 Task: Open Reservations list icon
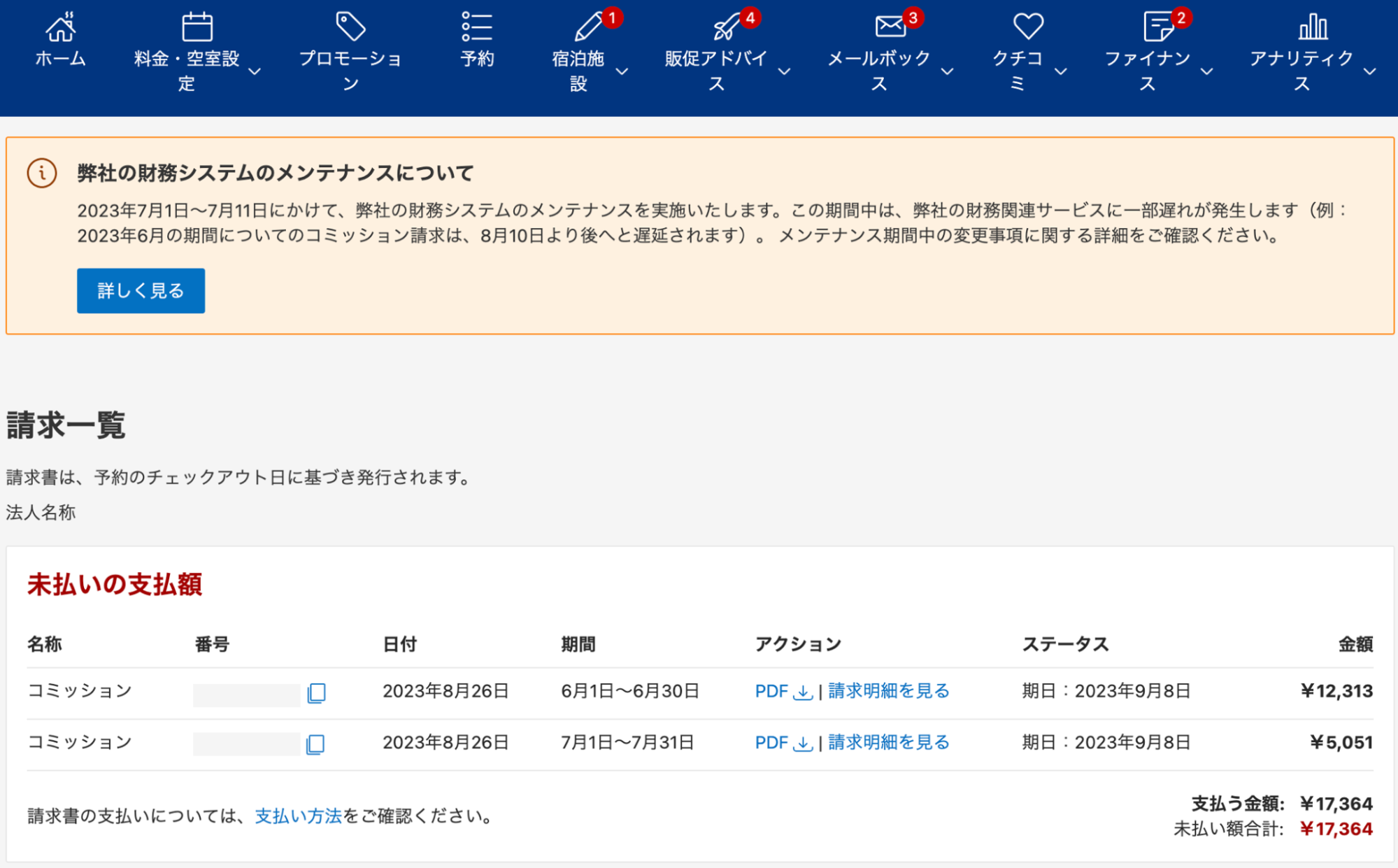[477, 27]
